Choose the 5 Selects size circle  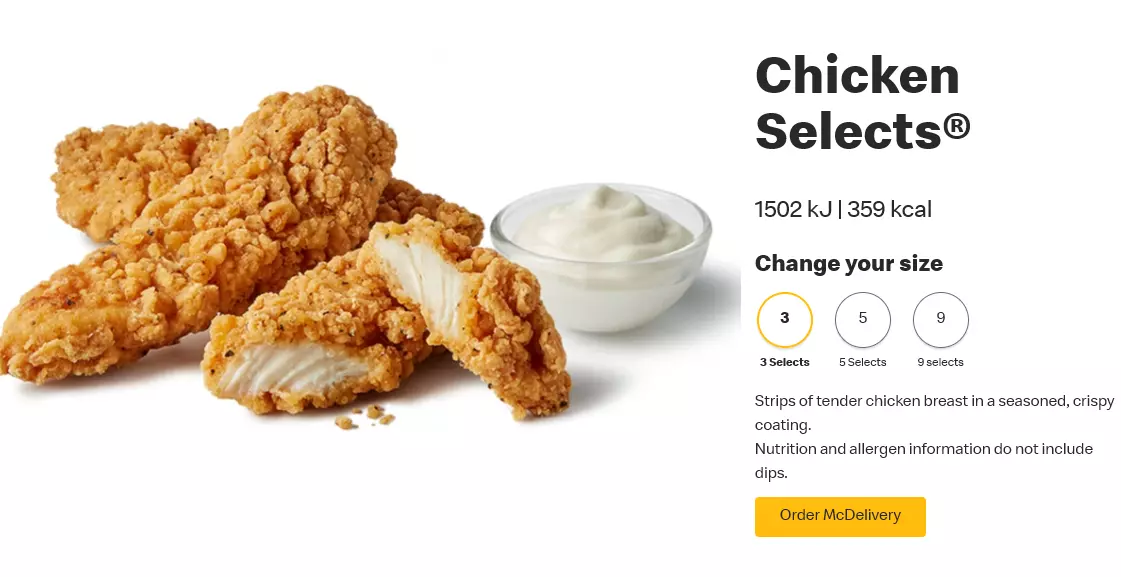pyautogui.click(x=862, y=320)
